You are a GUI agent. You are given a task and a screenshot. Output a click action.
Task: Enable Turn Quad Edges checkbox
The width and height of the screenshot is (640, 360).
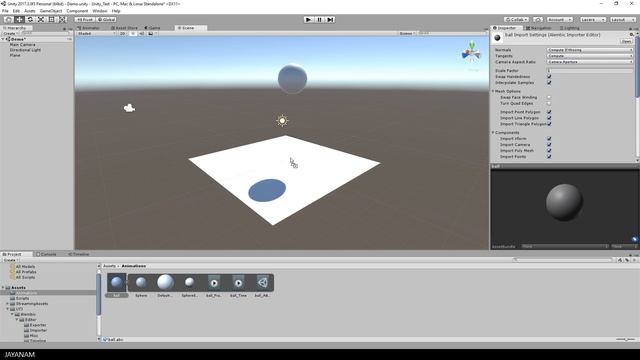(x=549, y=103)
